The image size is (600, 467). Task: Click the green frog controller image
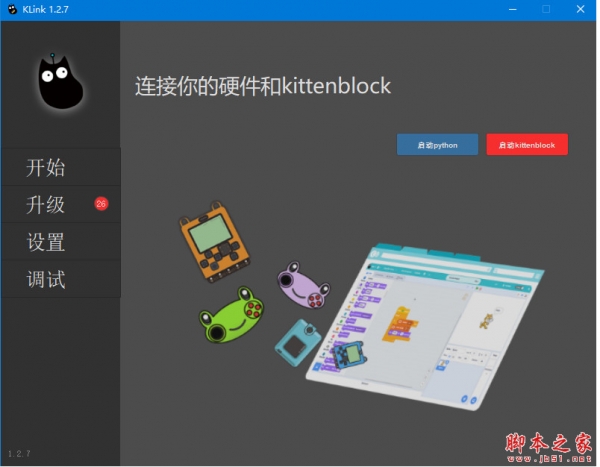[x=232, y=315]
